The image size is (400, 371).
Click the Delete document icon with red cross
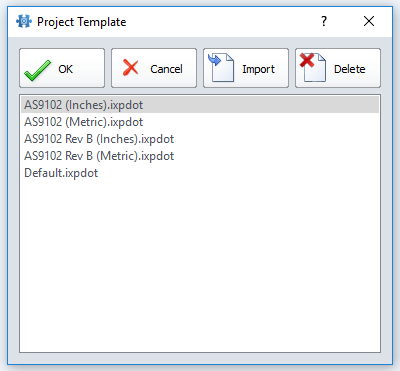313,68
